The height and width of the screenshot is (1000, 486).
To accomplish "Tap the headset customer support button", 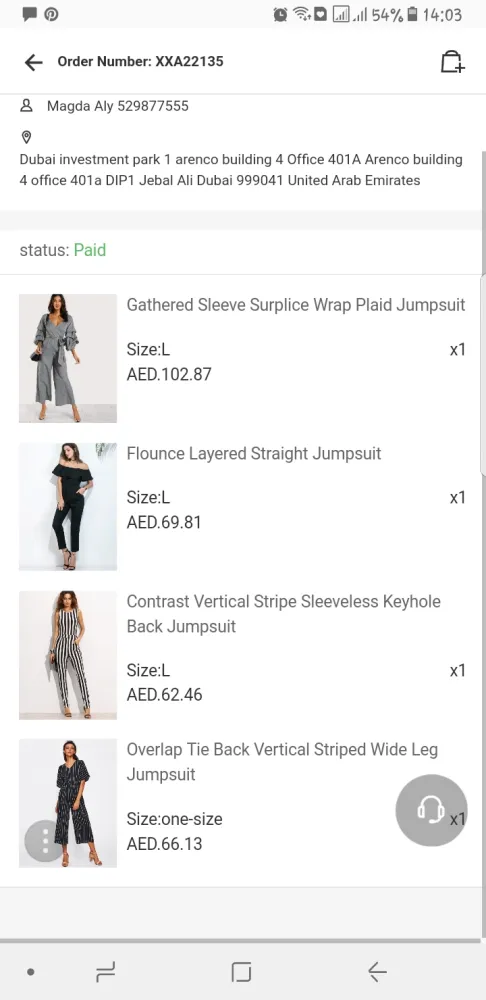I will [431, 810].
